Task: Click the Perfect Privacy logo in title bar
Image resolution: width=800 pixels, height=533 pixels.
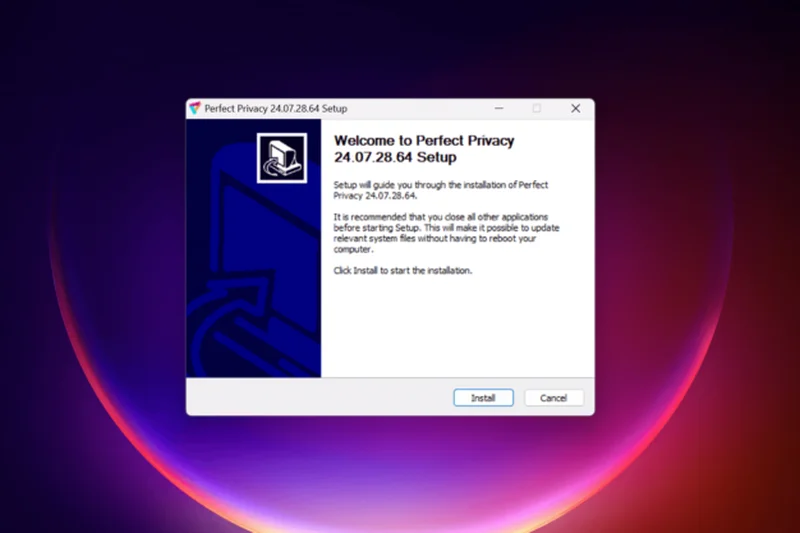Action: click(195, 108)
